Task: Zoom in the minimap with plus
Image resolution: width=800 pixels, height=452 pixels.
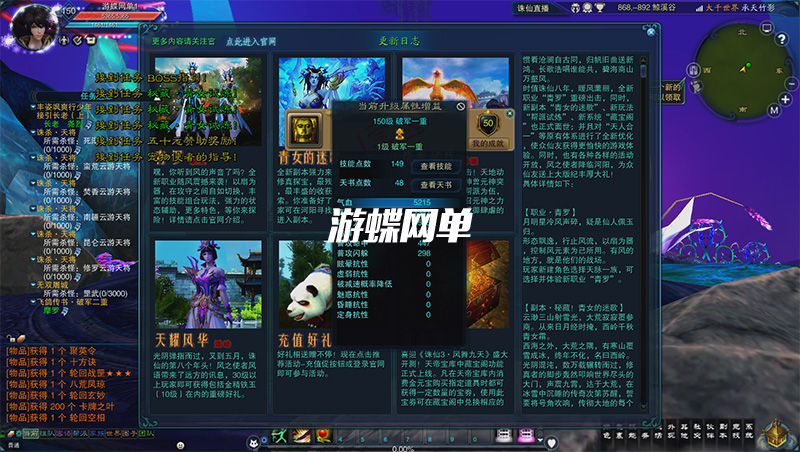Action: click(785, 99)
